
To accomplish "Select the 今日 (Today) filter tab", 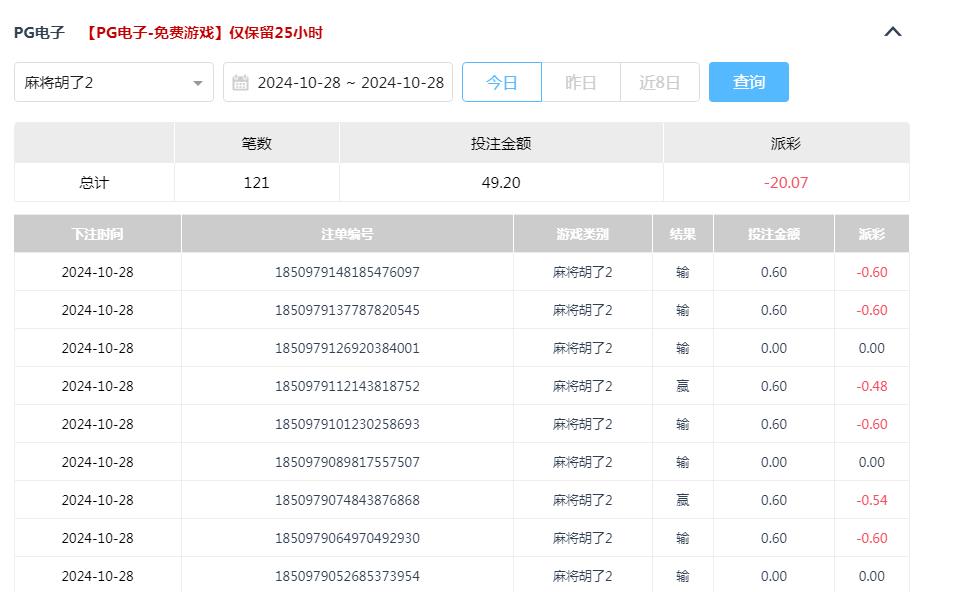I will [502, 82].
